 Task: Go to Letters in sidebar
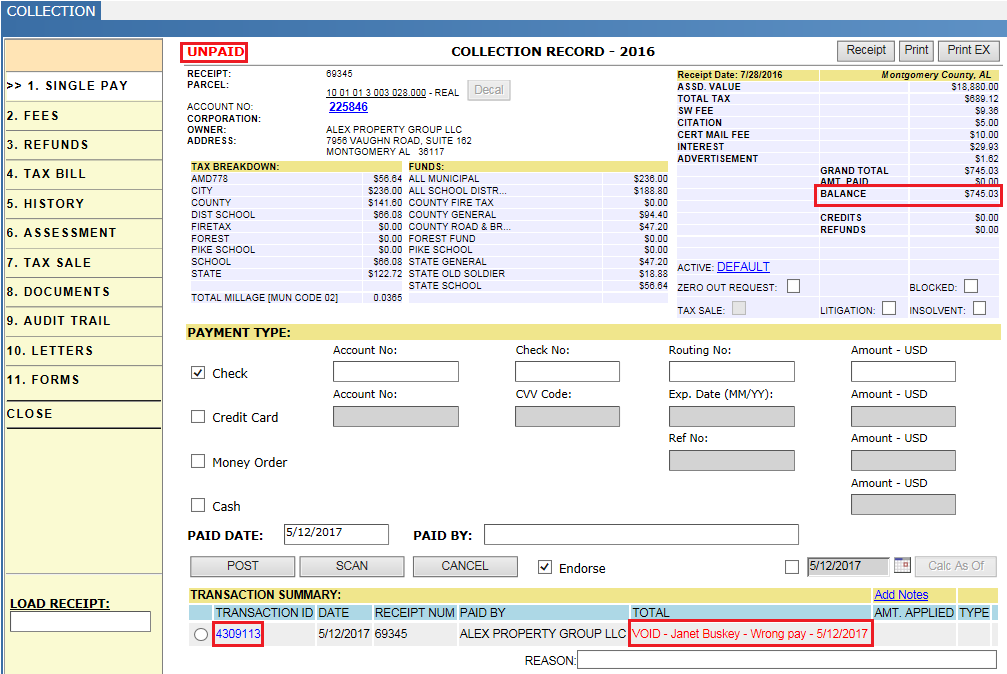83,351
